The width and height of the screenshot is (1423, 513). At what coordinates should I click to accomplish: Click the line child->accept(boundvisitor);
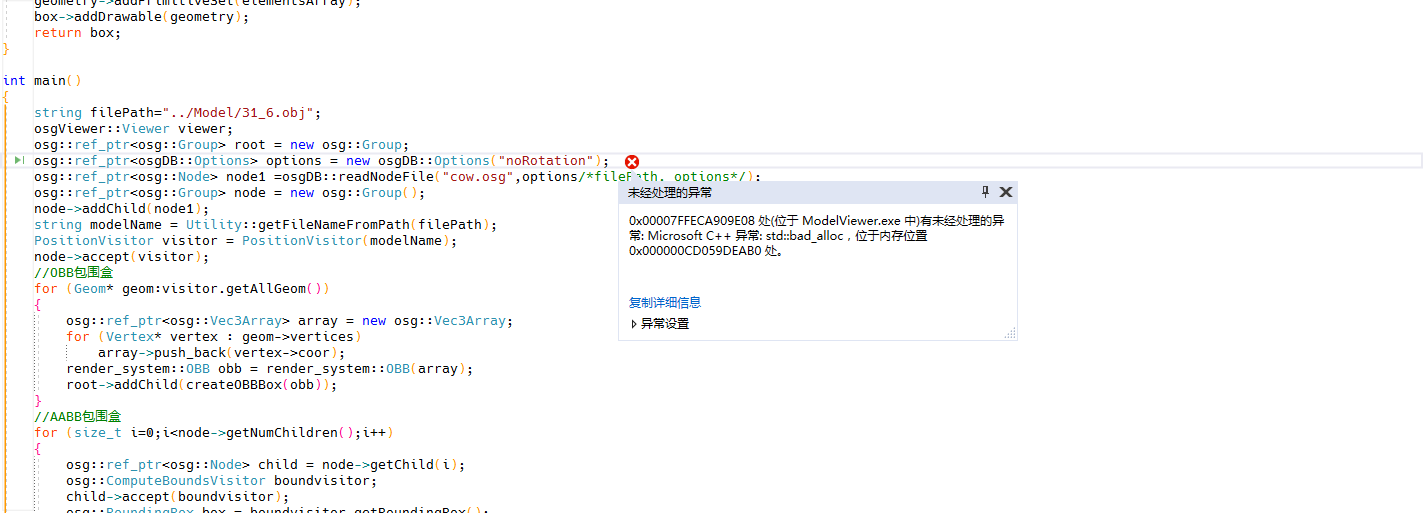click(178, 496)
